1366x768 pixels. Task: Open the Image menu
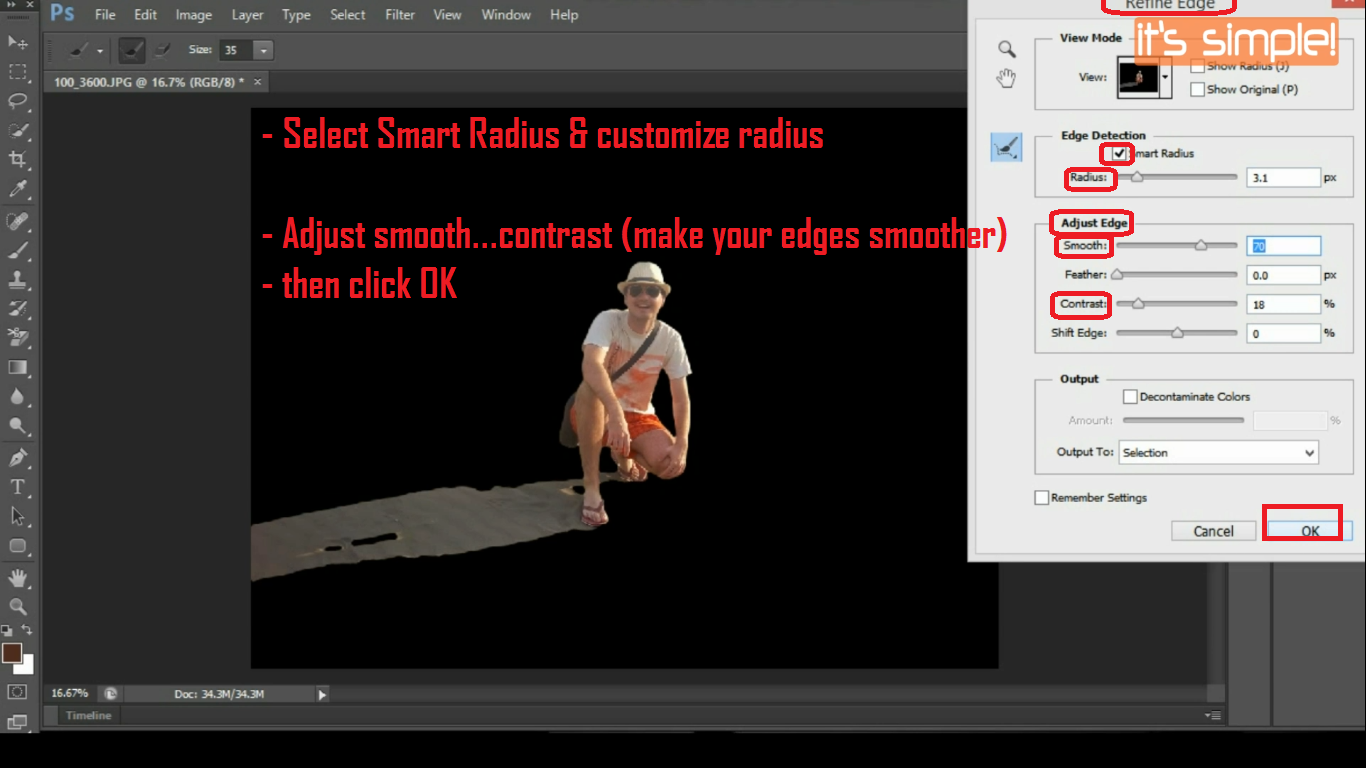tap(193, 15)
